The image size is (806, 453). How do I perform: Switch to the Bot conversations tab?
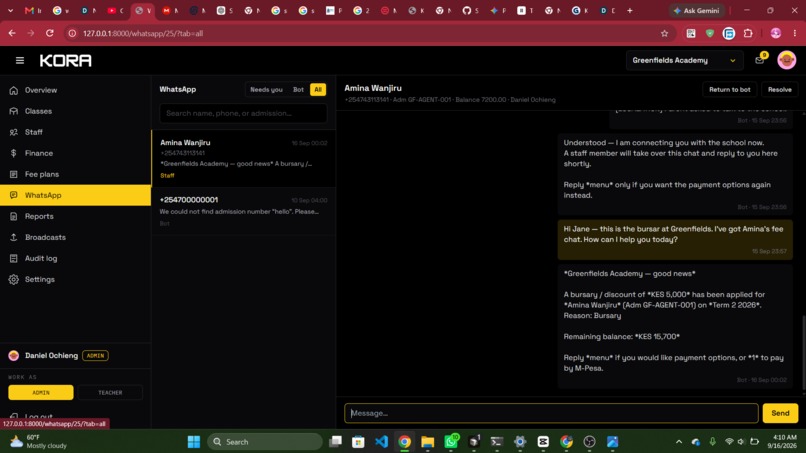298,89
